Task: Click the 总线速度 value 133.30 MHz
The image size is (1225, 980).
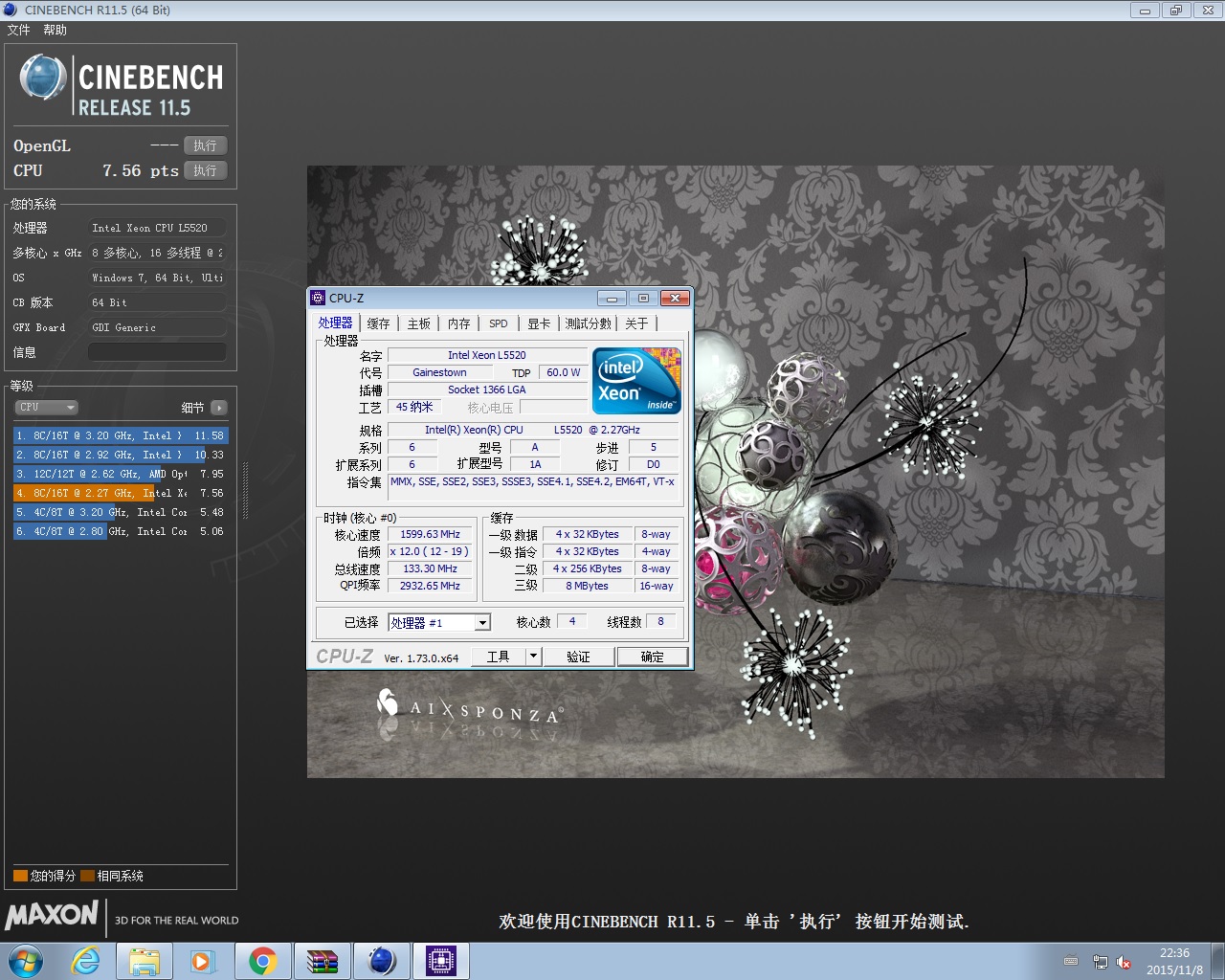Action: pos(430,569)
